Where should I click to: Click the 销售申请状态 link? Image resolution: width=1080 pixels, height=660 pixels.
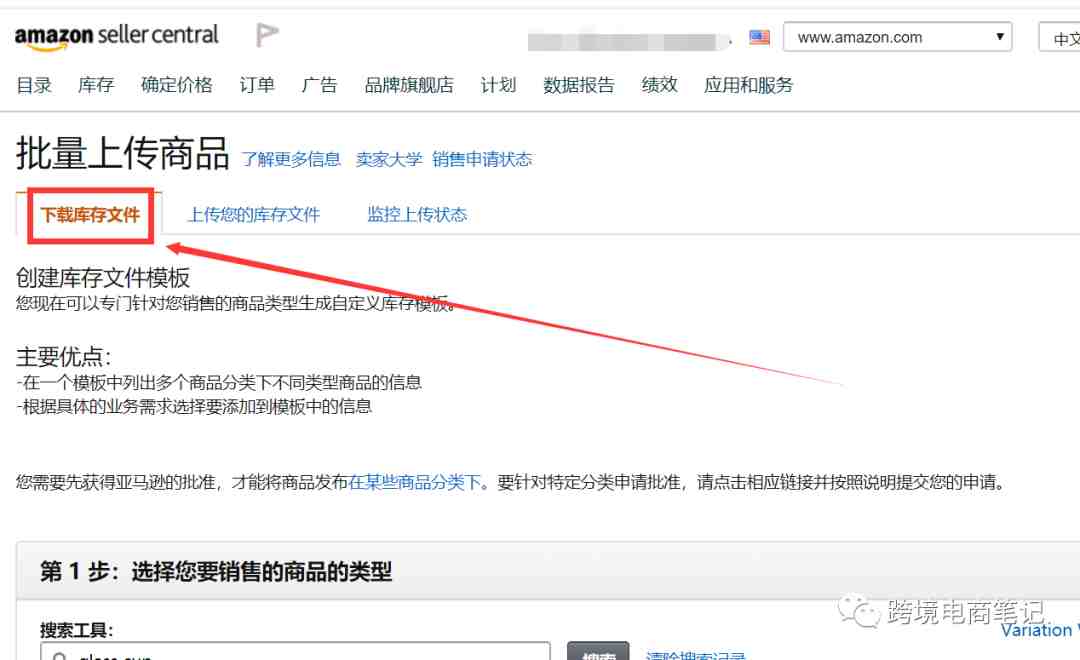482,160
